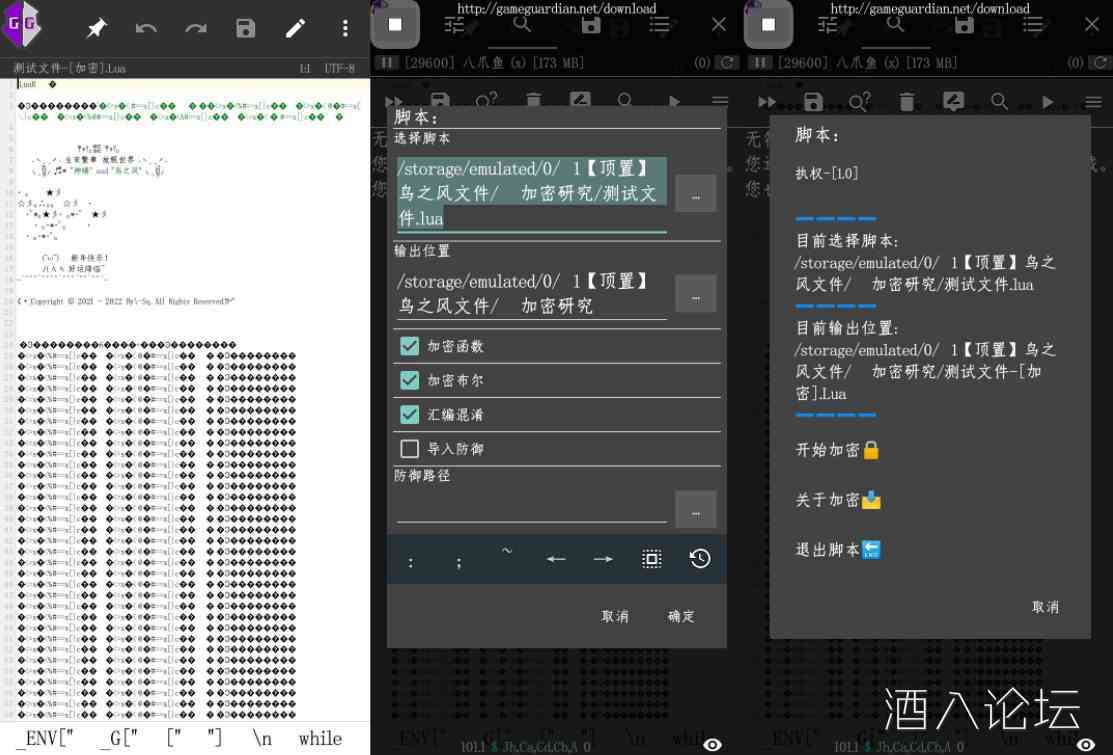
Task: Uncheck the 加密函数 checkbox
Action: [409, 346]
